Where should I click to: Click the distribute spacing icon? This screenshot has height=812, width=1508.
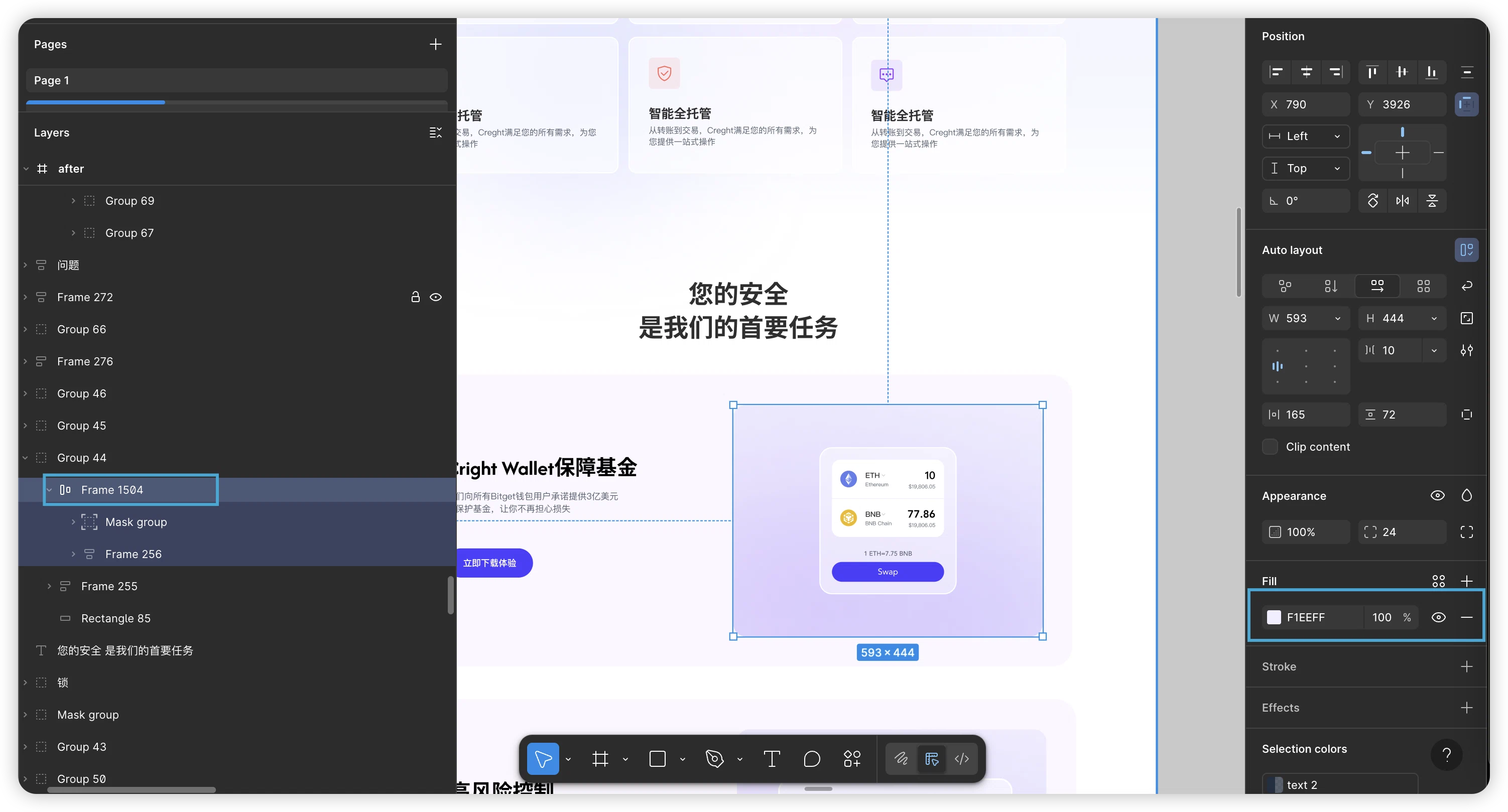(x=1466, y=72)
